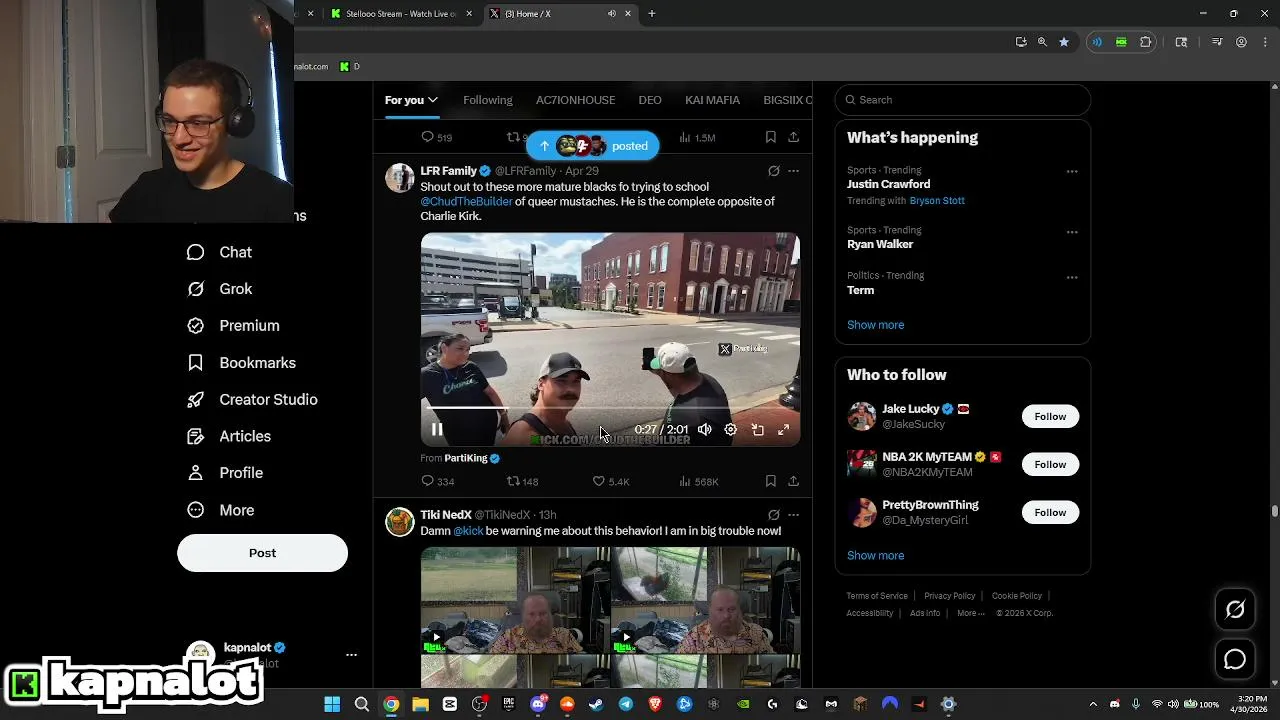The width and height of the screenshot is (1280, 720).
Task: Open the Tiki NedX post's more options
Action: click(793, 515)
